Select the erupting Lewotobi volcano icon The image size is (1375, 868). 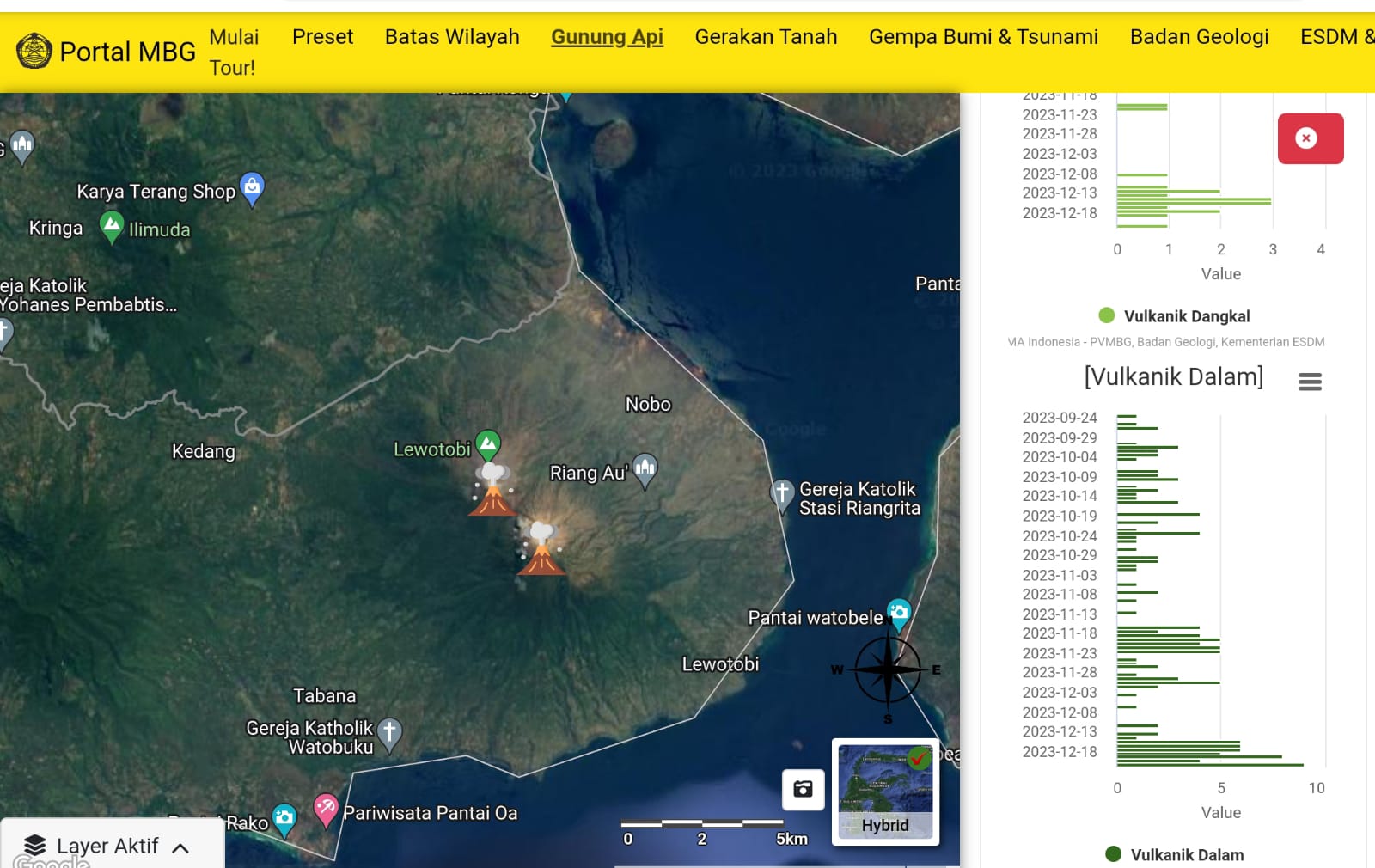(x=492, y=500)
